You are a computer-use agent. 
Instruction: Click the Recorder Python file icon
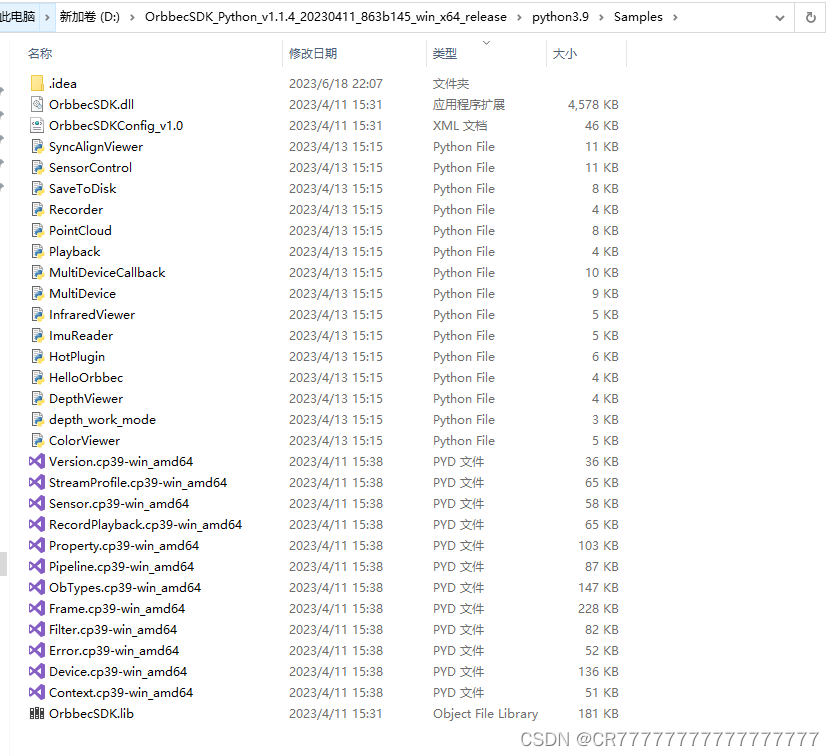[37, 210]
